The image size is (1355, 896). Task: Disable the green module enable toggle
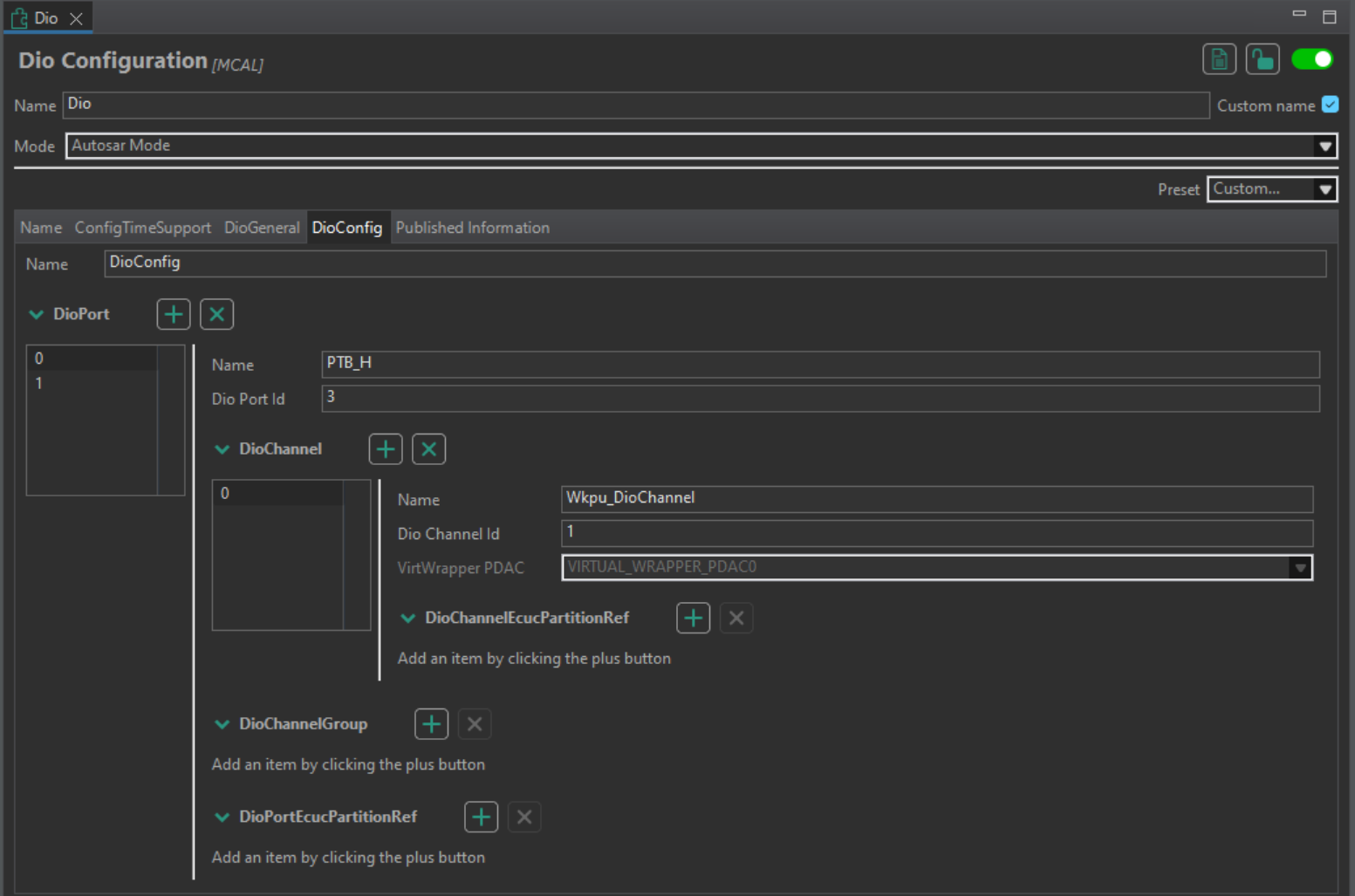coord(1312,58)
